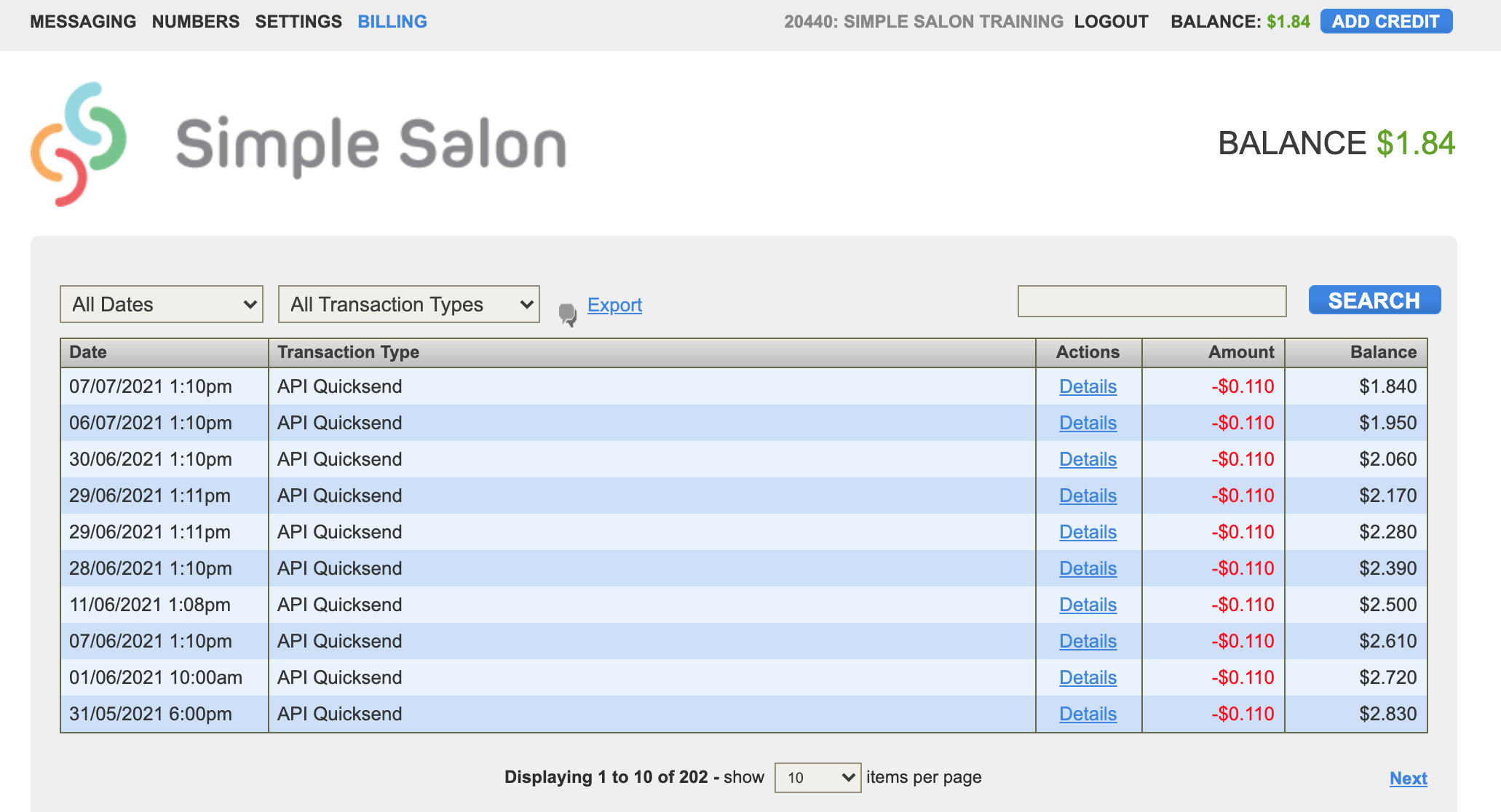Select the BILLING tab
Screen dimensions: 1501x812
tap(392, 21)
